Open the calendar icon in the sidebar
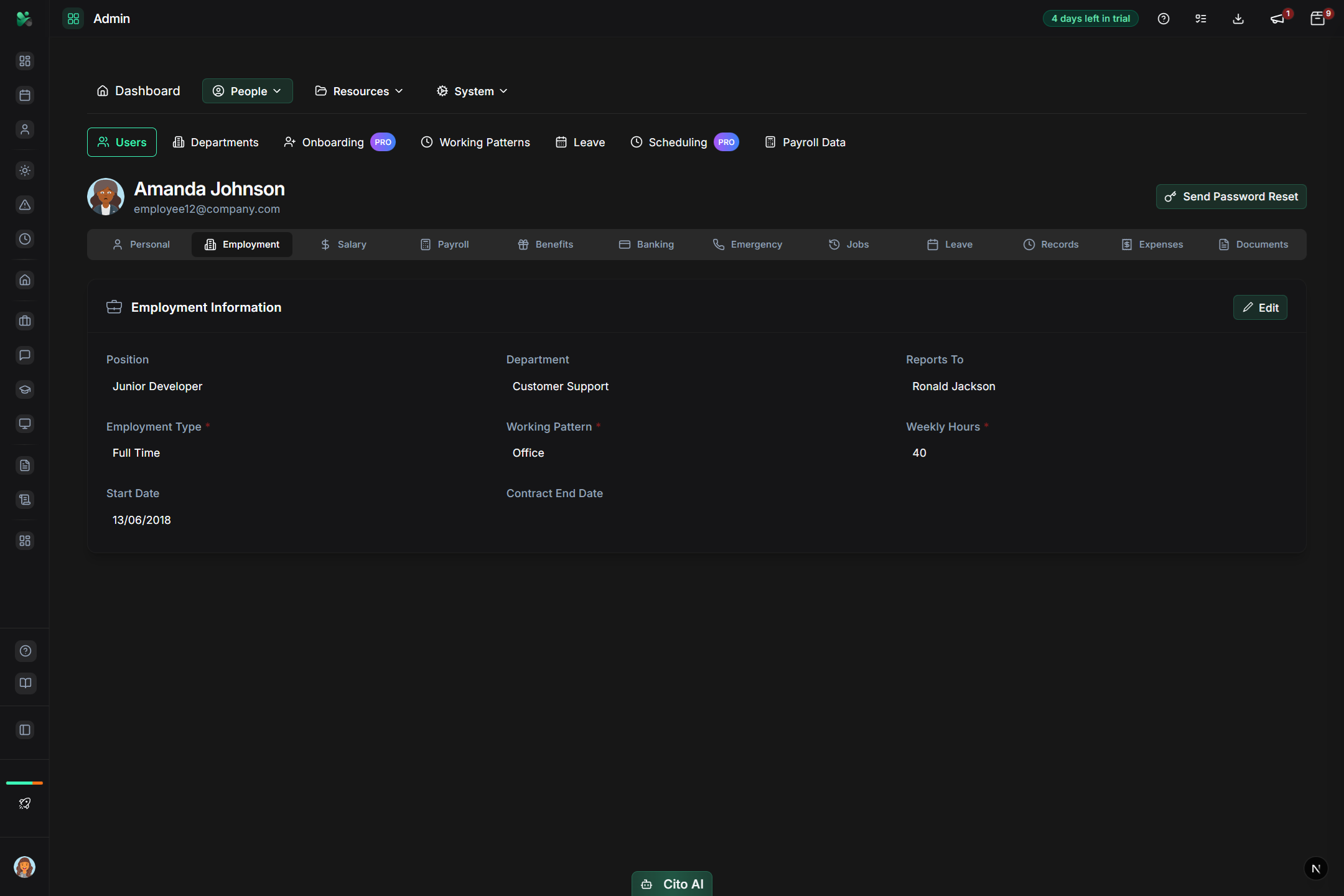This screenshot has height=896, width=1344. click(25, 95)
